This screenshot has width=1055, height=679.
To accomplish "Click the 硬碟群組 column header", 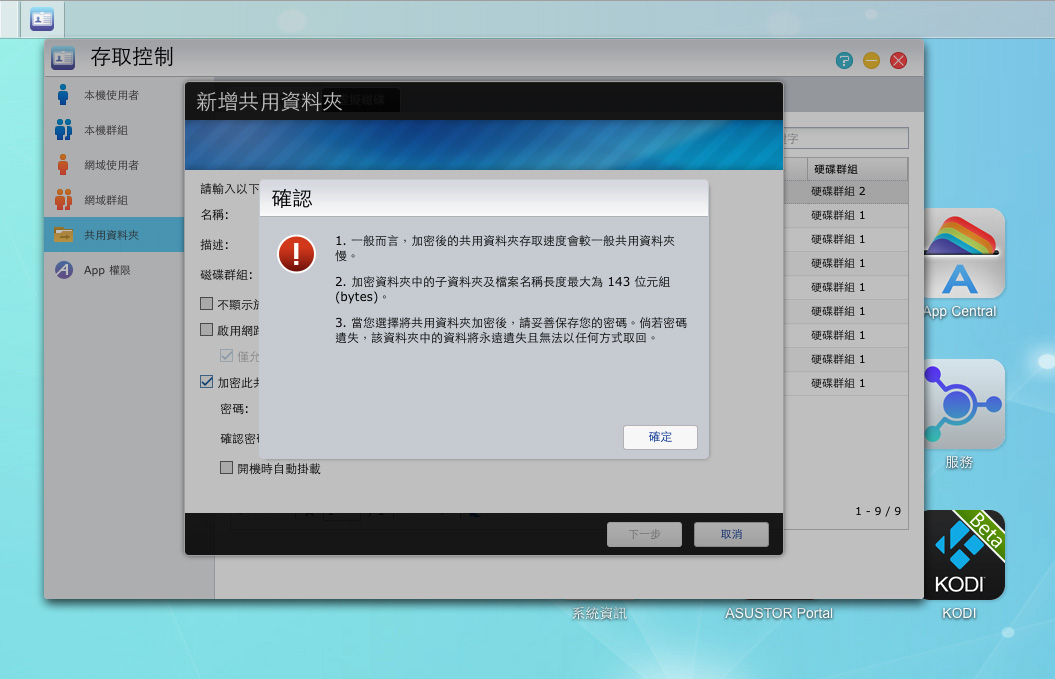I will tap(857, 169).
